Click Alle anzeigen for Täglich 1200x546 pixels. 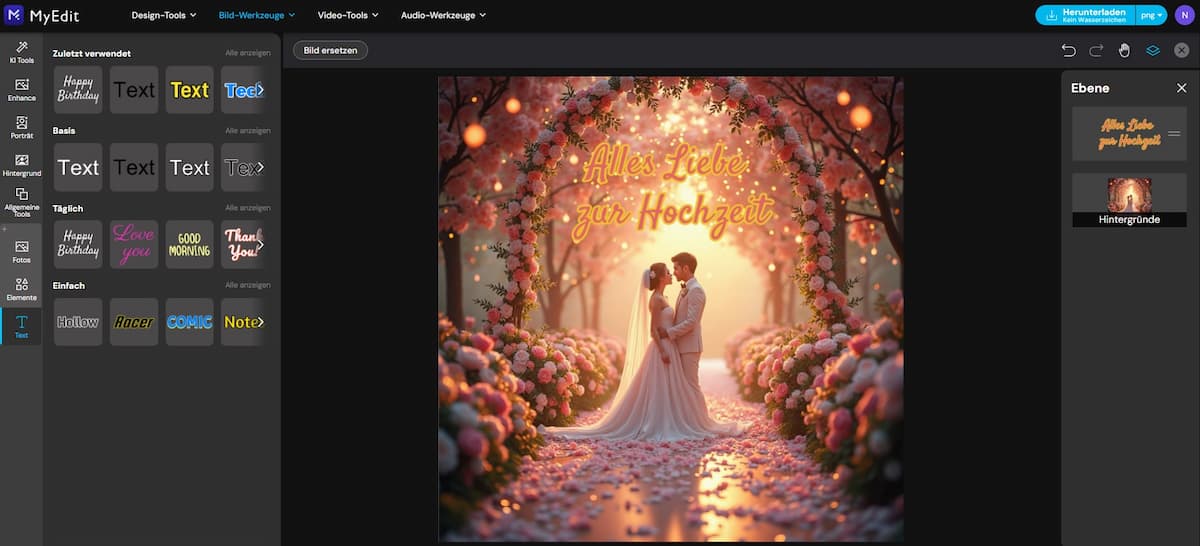(x=248, y=208)
